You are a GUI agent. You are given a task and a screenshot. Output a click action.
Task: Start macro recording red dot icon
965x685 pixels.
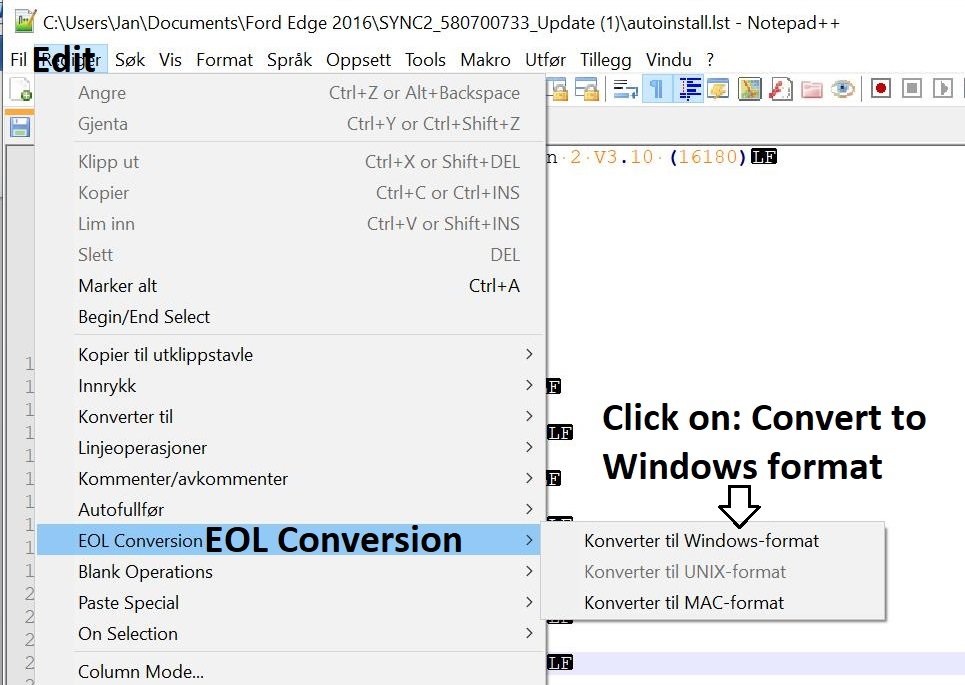point(881,89)
